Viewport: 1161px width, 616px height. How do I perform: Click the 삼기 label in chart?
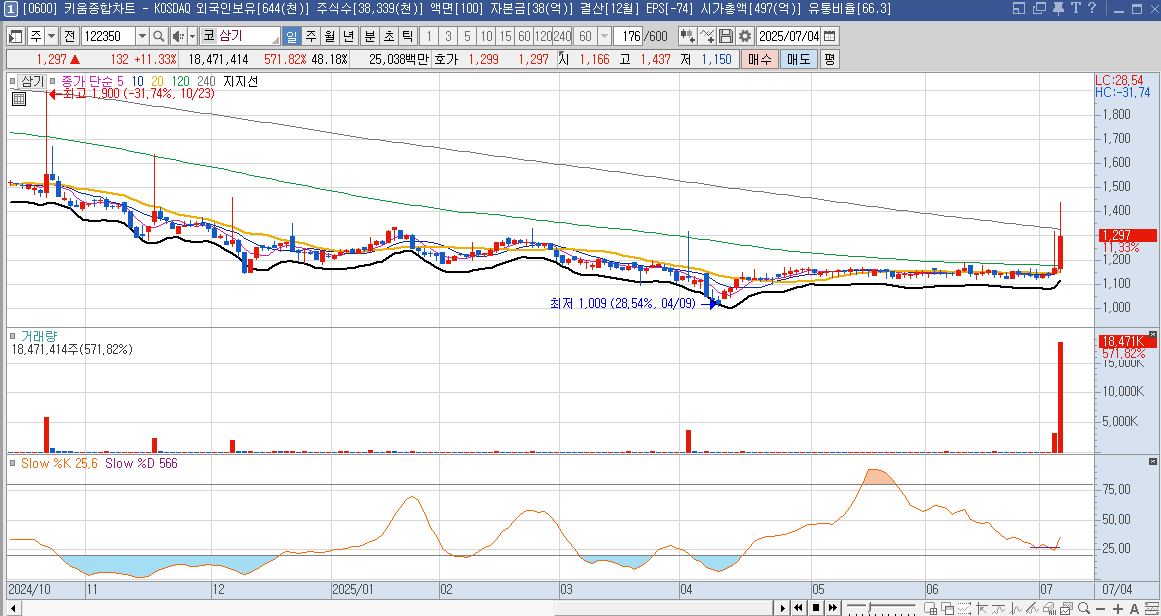33,81
